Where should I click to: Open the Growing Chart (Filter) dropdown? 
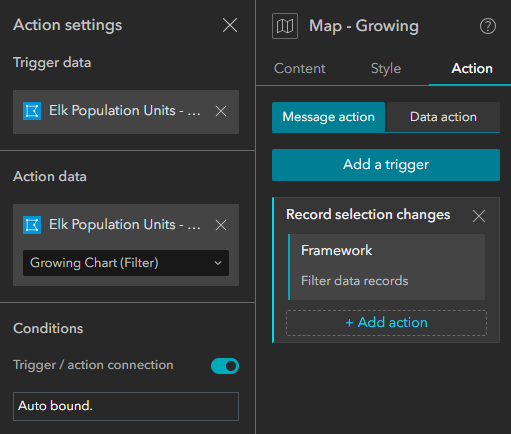[126, 263]
